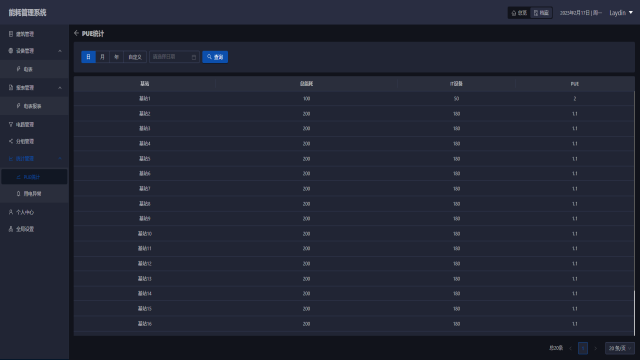Click the PUE column header
Viewport: 640px width, 360px height.
pos(575,84)
